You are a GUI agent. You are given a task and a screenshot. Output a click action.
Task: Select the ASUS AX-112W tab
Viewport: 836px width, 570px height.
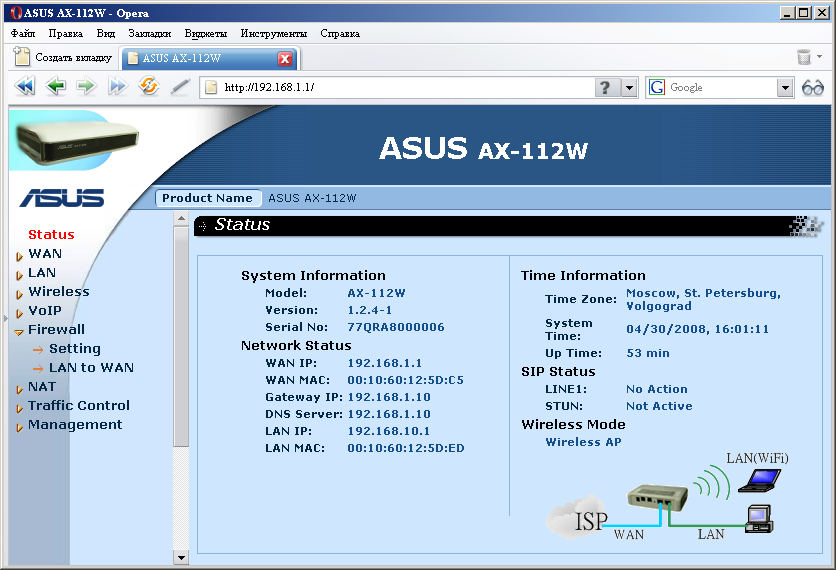point(210,58)
